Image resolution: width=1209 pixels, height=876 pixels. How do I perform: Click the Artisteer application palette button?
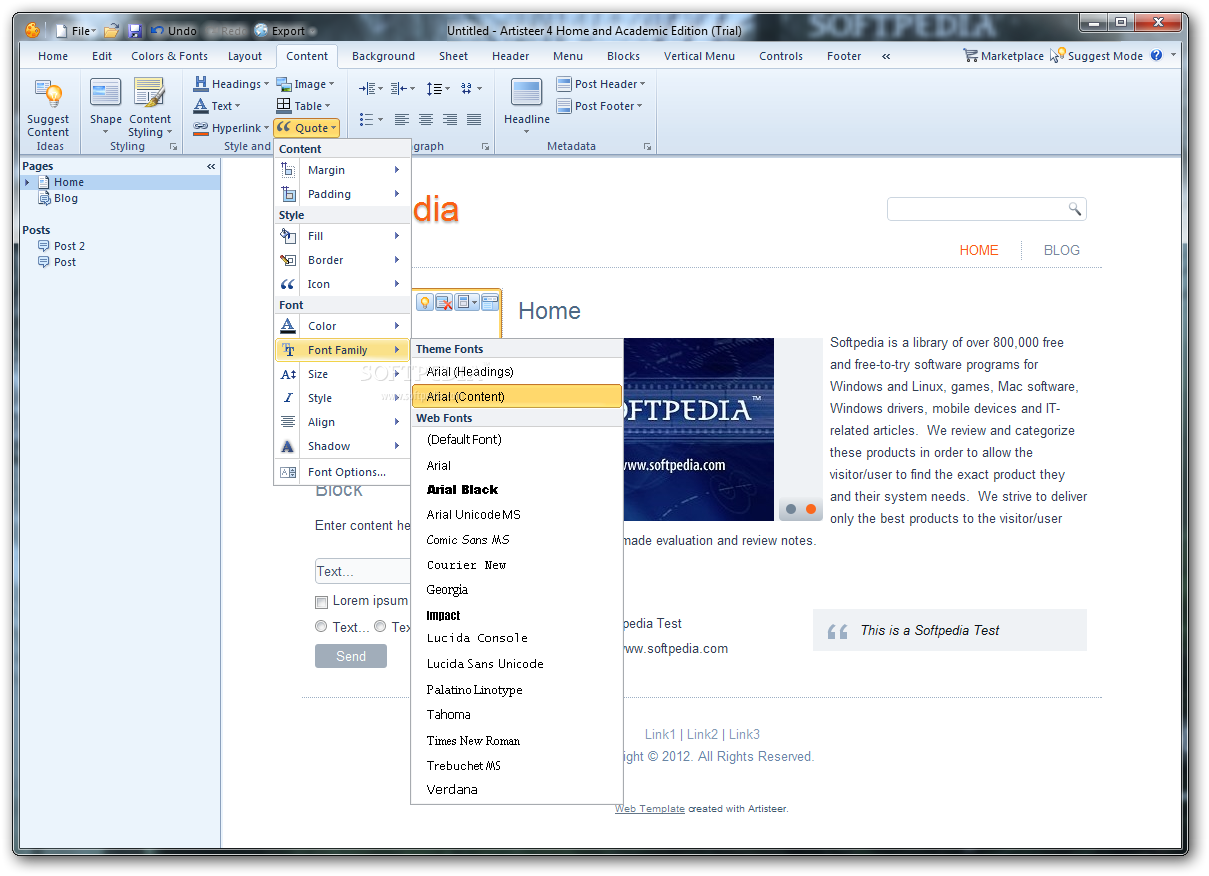coord(32,30)
